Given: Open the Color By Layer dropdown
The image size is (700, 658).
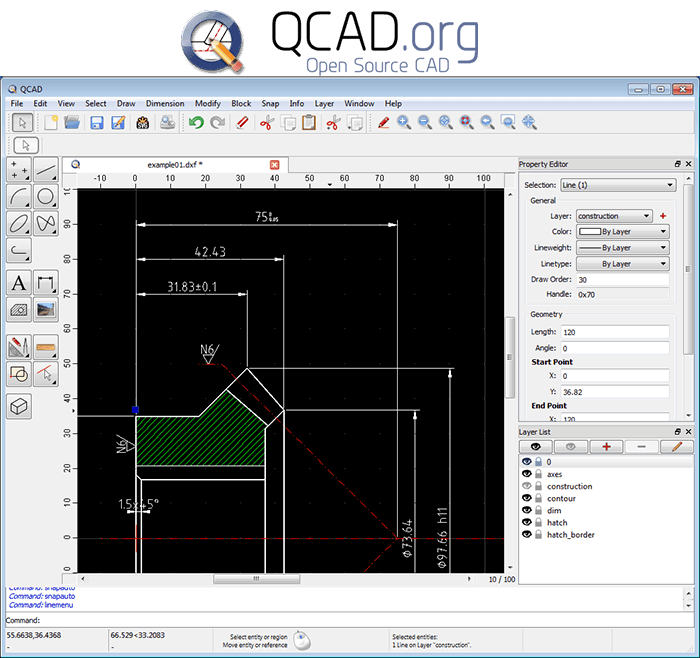Looking at the screenshot, I should 623,232.
